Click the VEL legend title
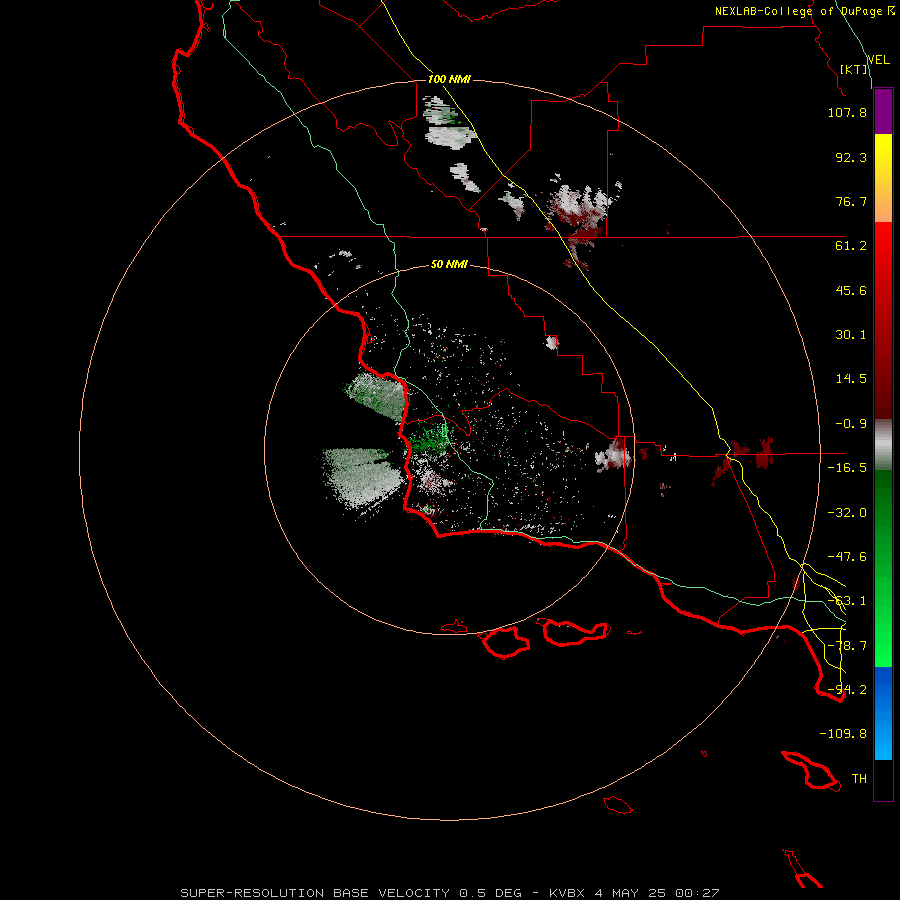 click(x=878, y=60)
